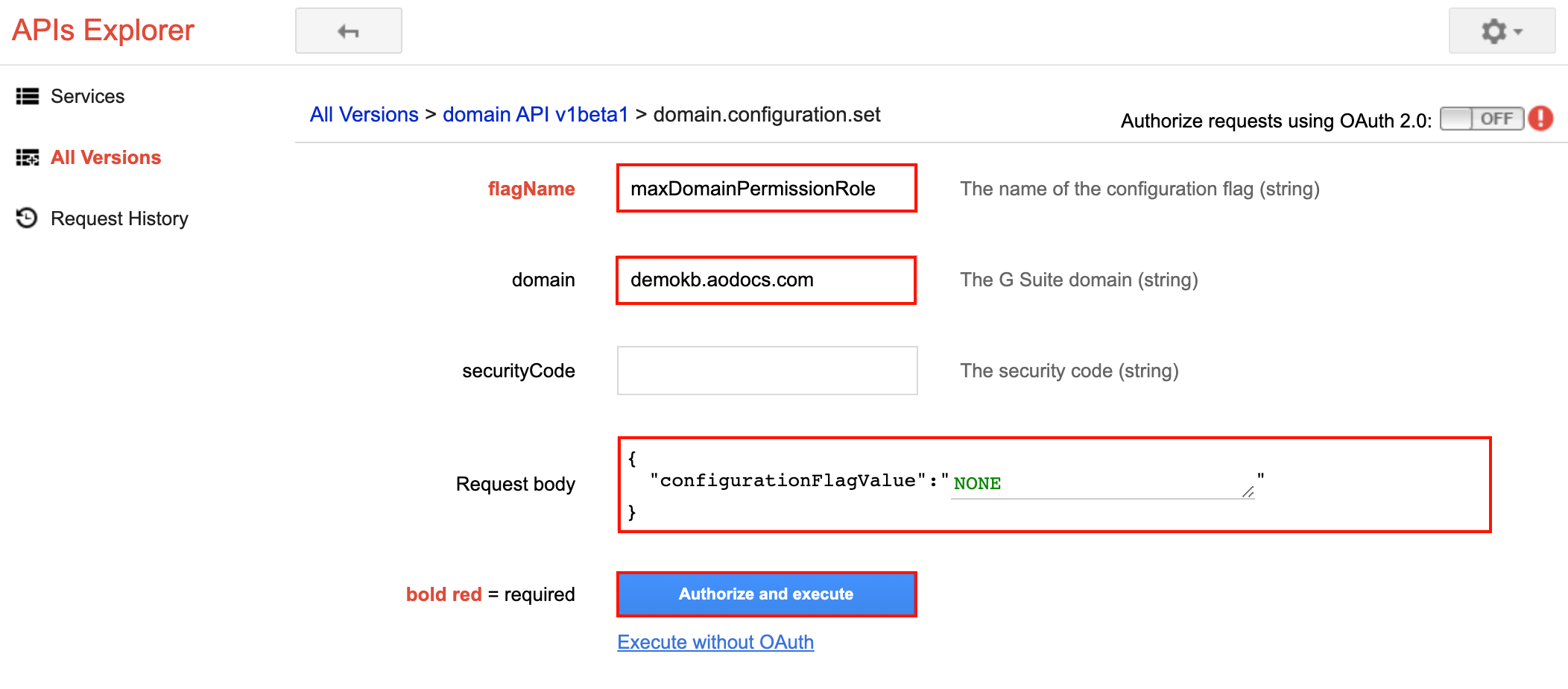The image size is (1568, 689).
Task: Click the Services list icon
Action: tap(28, 96)
